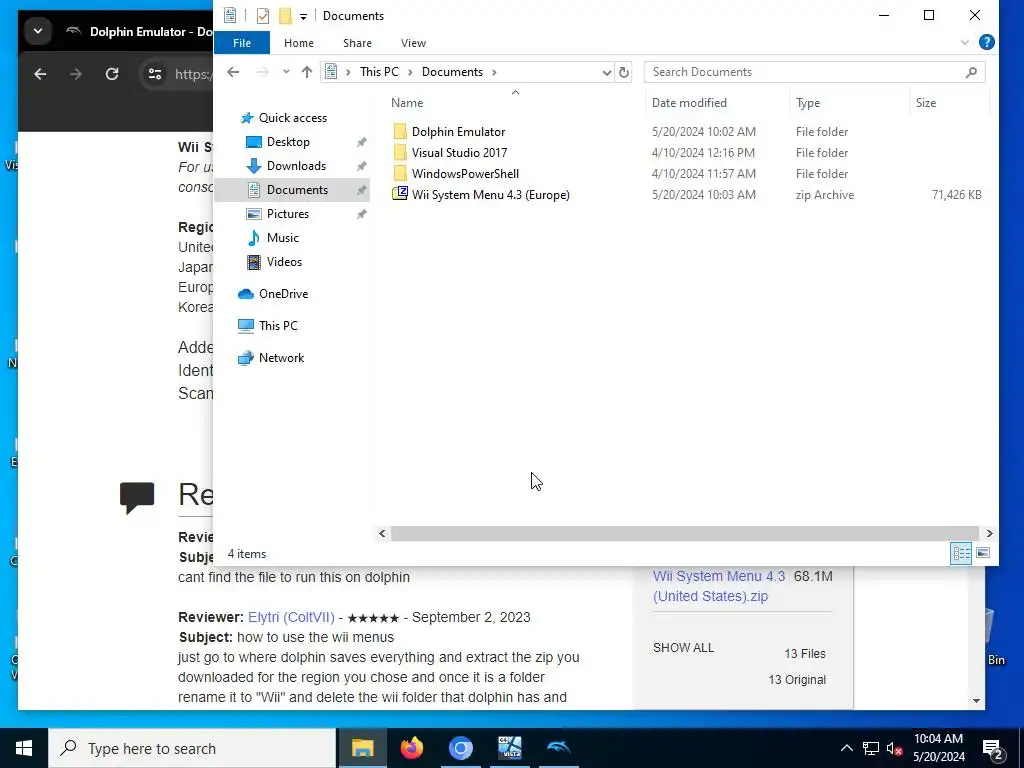The width and height of the screenshot is (1024, 768).
Task: Switch to the Share ribbon tab
Action: (357, 43)
